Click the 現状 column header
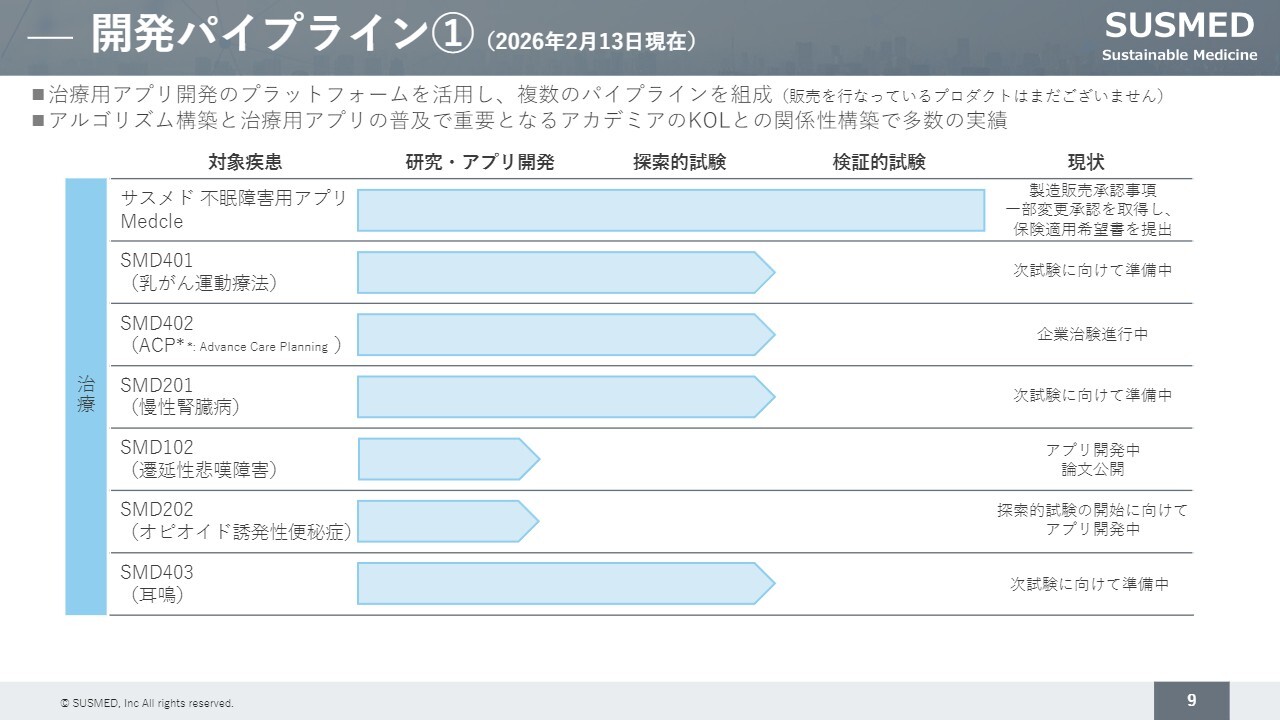This screenshot has width=1280, height=720. pos(1086,162)
